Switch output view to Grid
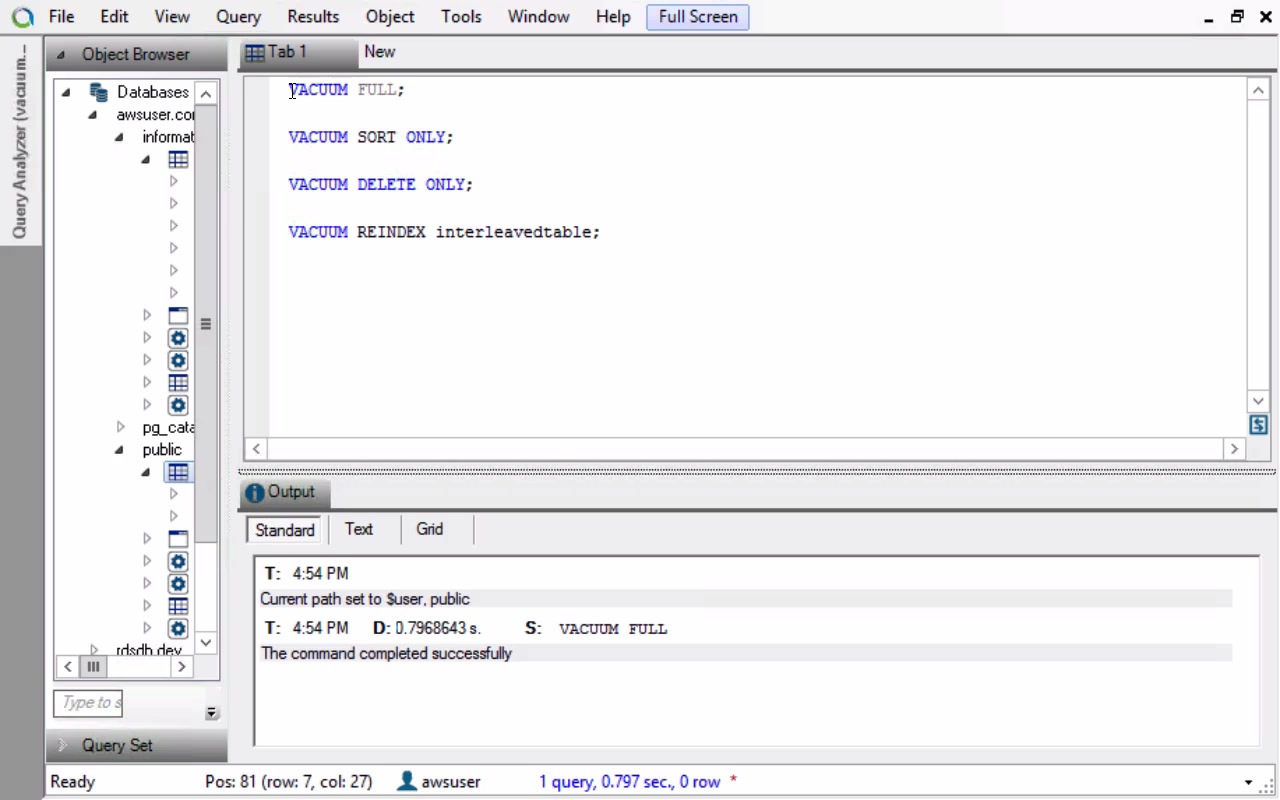Image resolution: width=1280 pixels, height=800 pixels. click(x=430, y=529)
